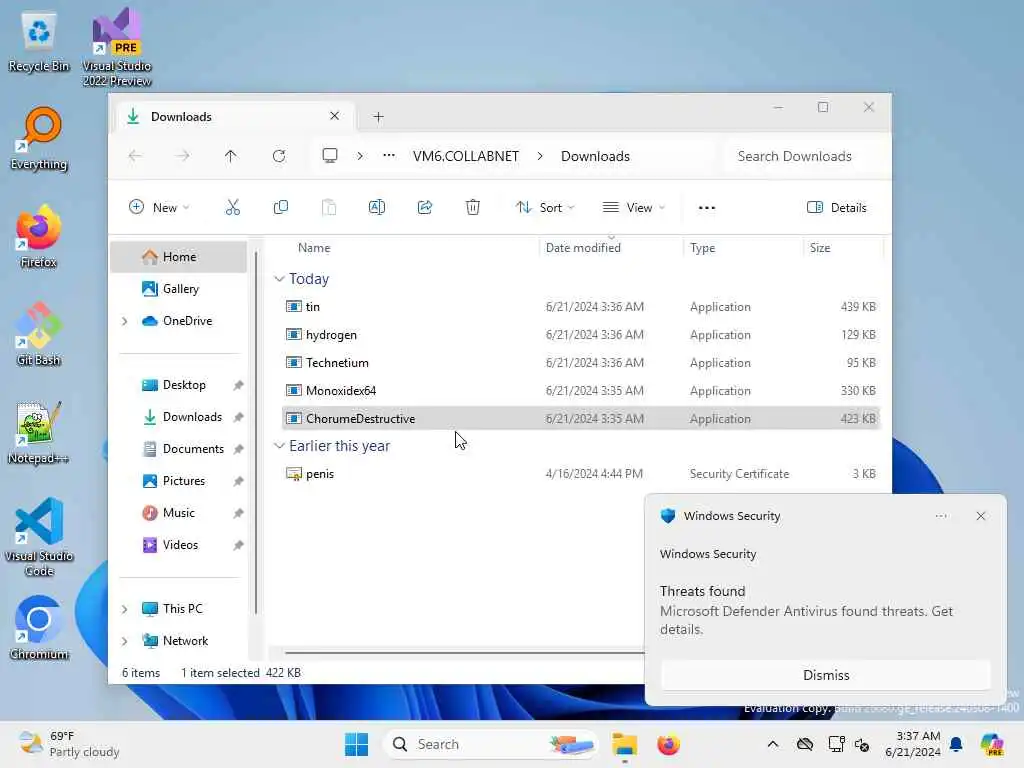
Task: Open Windows Security notification options ellipsis
Action: point(941,516)
